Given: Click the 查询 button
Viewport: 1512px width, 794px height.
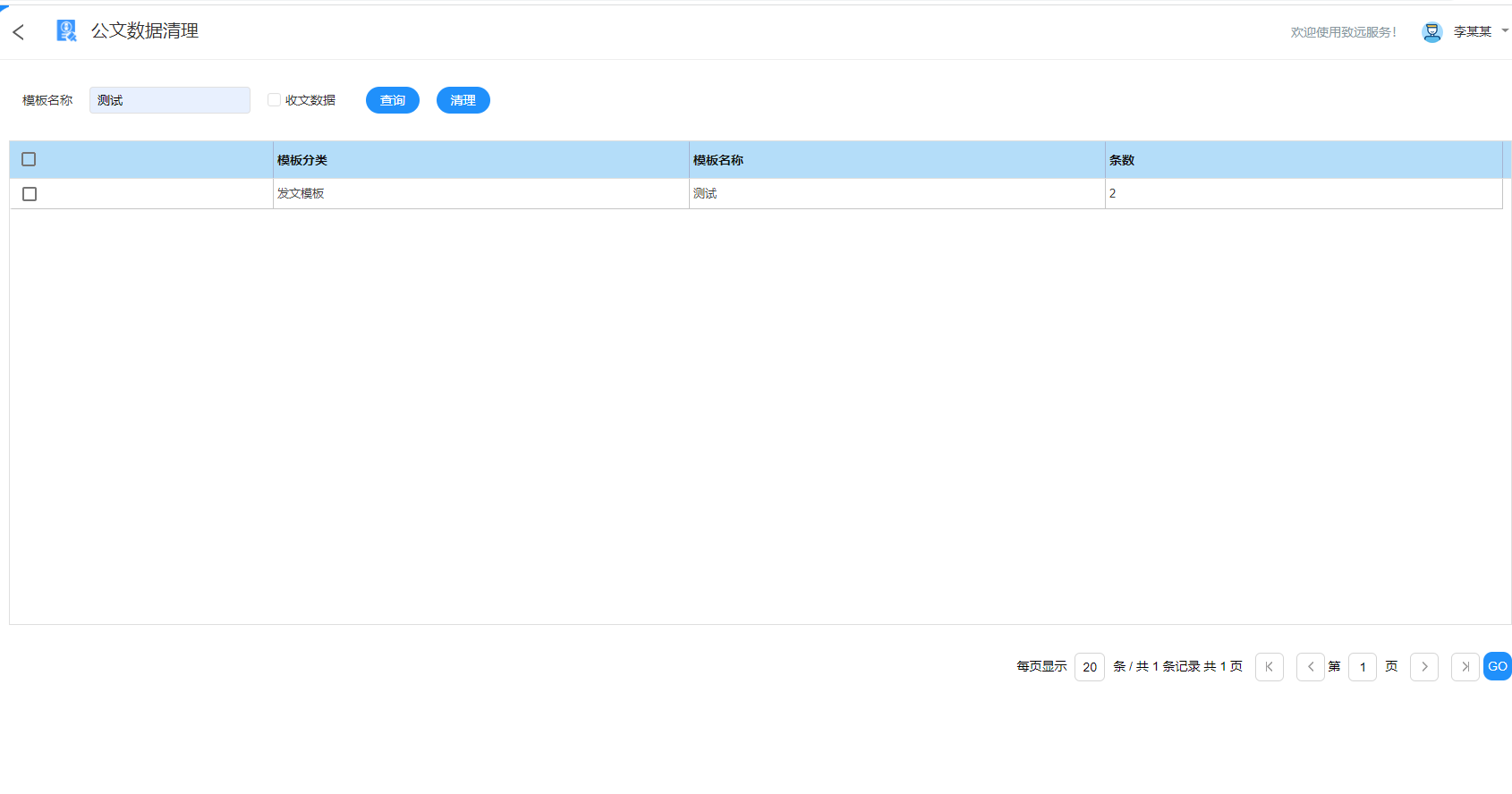Looking at the screenshot, I should (393, 100).
